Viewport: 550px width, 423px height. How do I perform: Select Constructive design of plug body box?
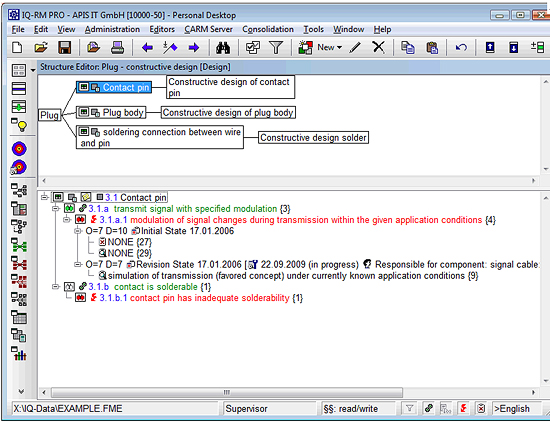coord(228,113)
